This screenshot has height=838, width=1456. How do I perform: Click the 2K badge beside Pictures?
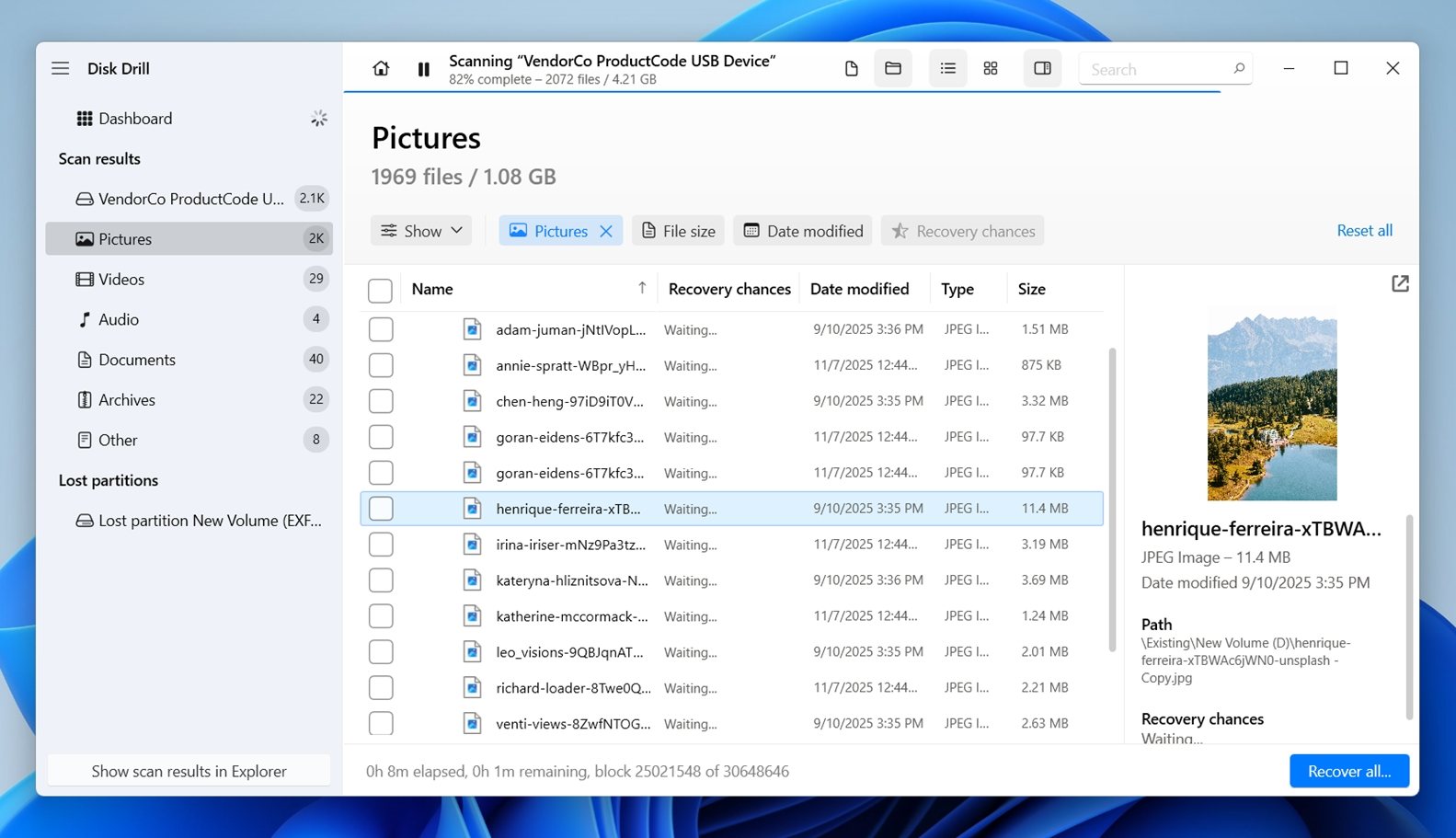315,239
